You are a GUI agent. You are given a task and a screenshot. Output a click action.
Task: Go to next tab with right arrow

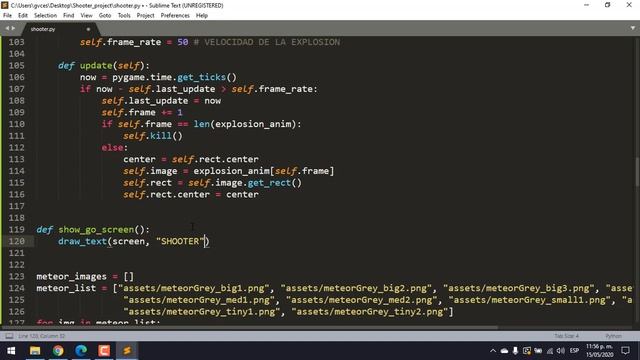pyautogui.click(x=13, y=28)
